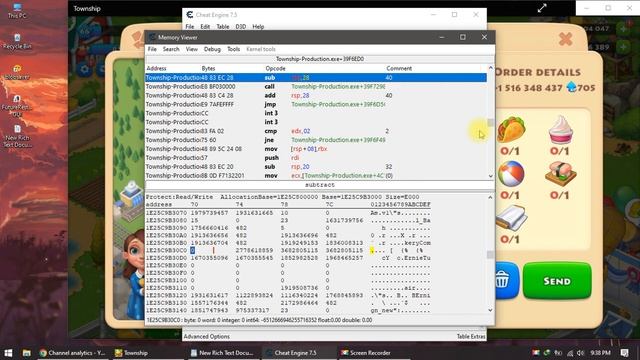Screen dimensions: 640x360
Task: Click the hex value 1979739457
Action: [x=209, y=213]
